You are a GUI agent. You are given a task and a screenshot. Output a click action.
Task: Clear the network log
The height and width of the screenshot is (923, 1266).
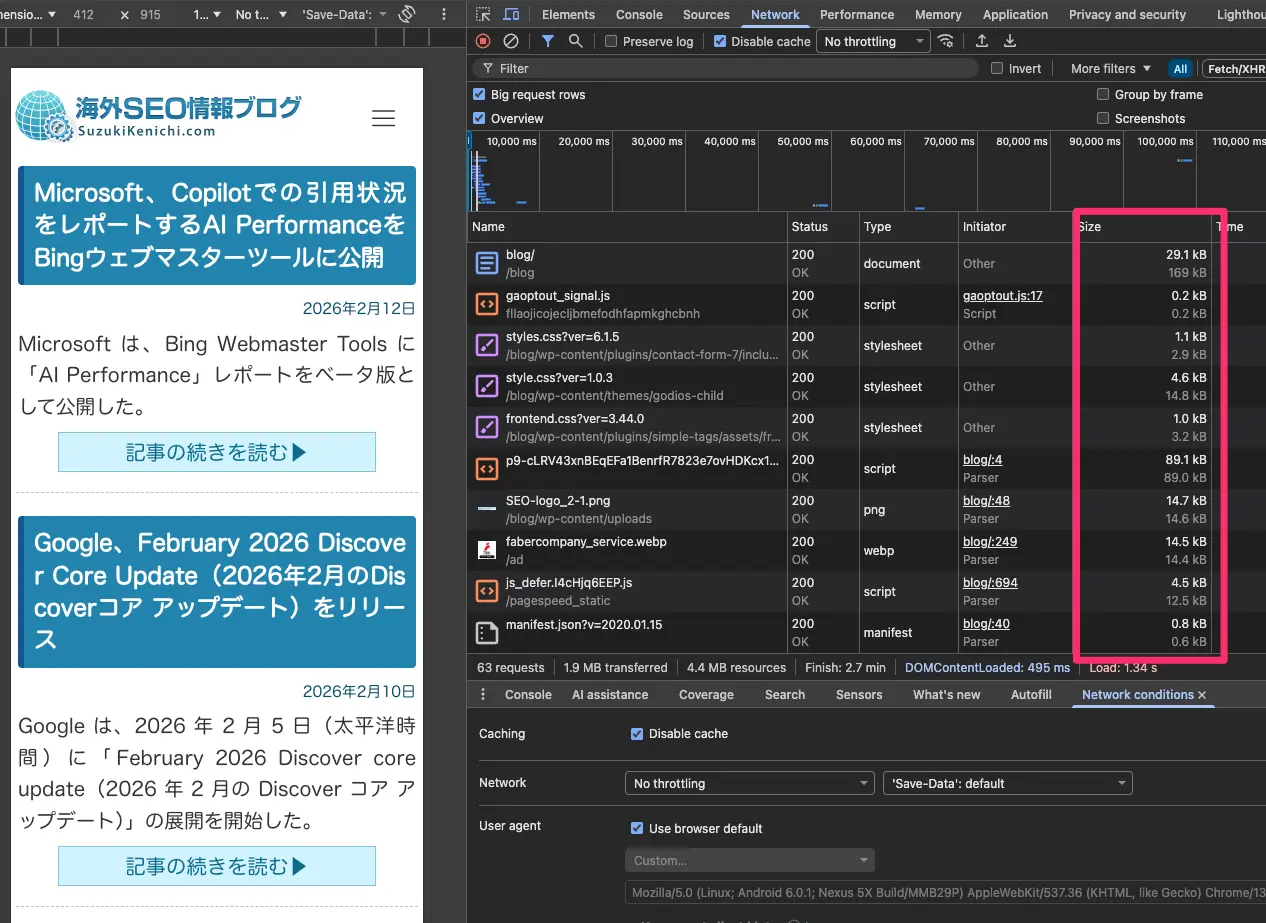510,41
